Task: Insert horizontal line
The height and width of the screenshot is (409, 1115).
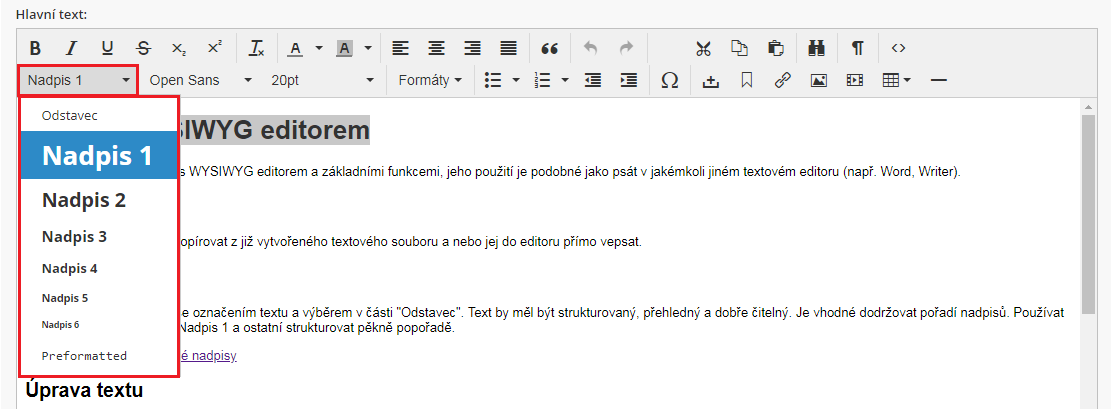Action: tap(938, 80)
